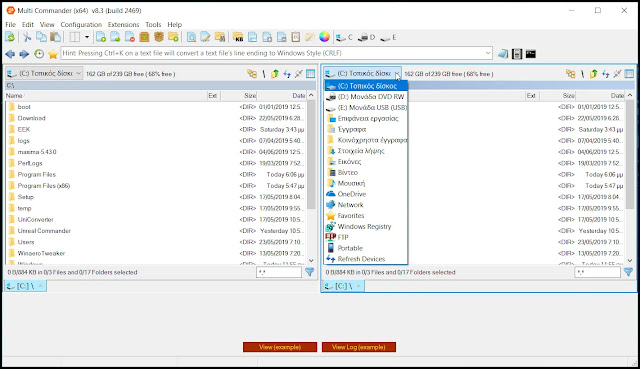Screen dimensions: 640x369
Task: Choose Portable in the drive list
Action: pyautogui.click(x=366, y=248)
